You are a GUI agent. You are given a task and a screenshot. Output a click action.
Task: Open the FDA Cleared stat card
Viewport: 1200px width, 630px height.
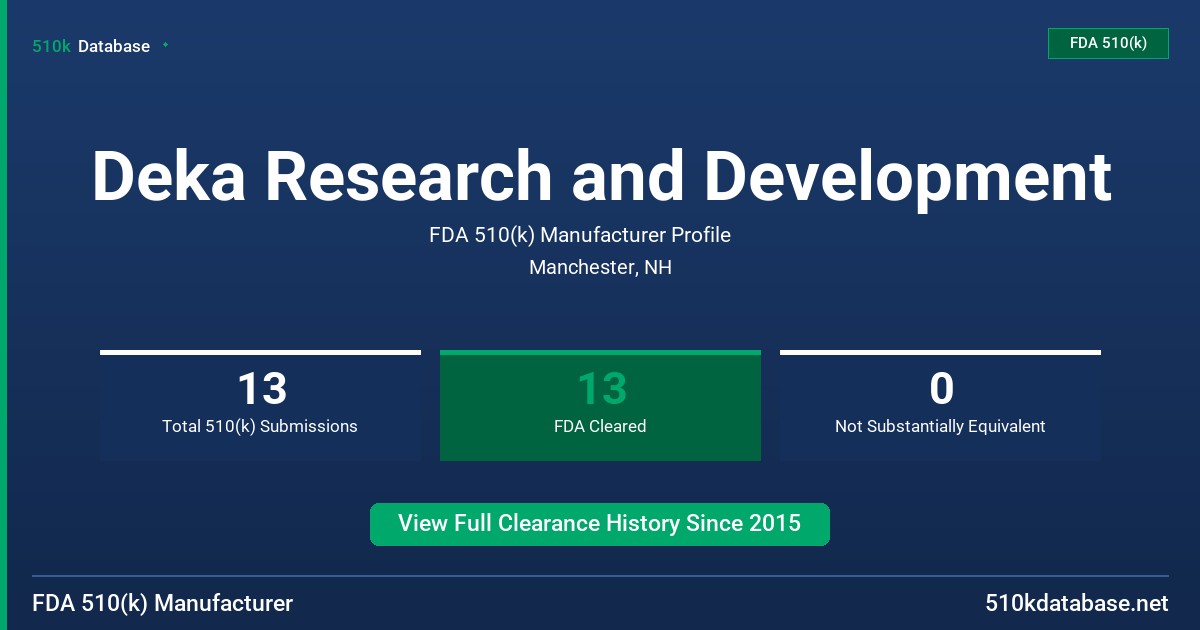click(x=600, y=405)
